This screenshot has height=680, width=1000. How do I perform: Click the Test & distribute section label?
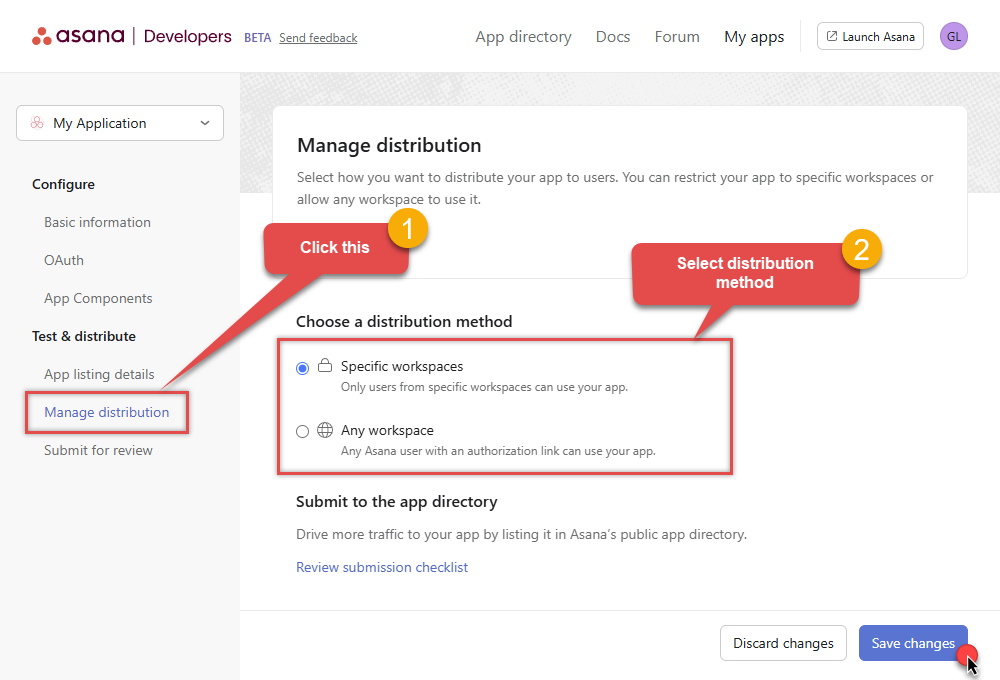pyautogui.click(x=84, y=336)
